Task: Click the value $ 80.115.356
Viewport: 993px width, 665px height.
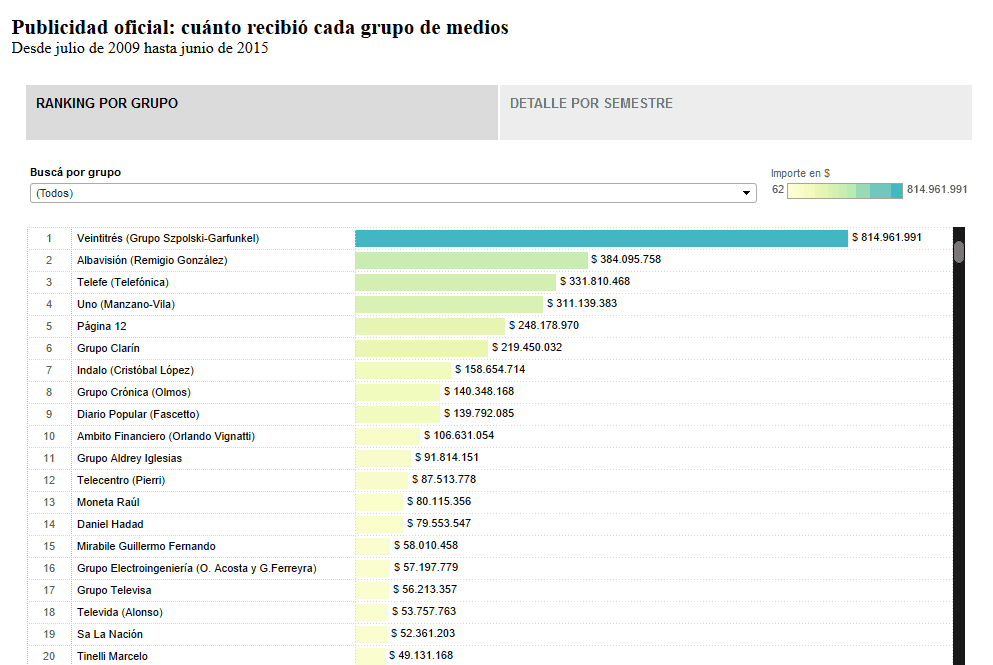Action: 439,502
